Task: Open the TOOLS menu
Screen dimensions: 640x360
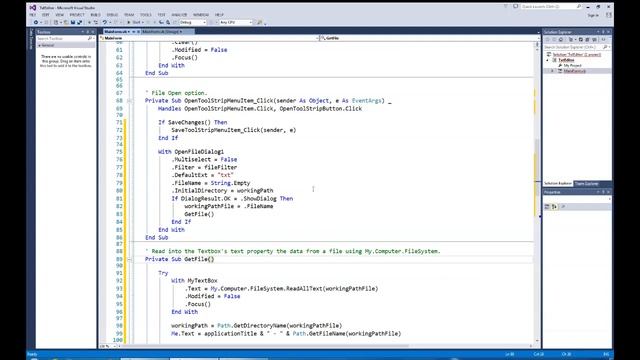Action: 146,15
